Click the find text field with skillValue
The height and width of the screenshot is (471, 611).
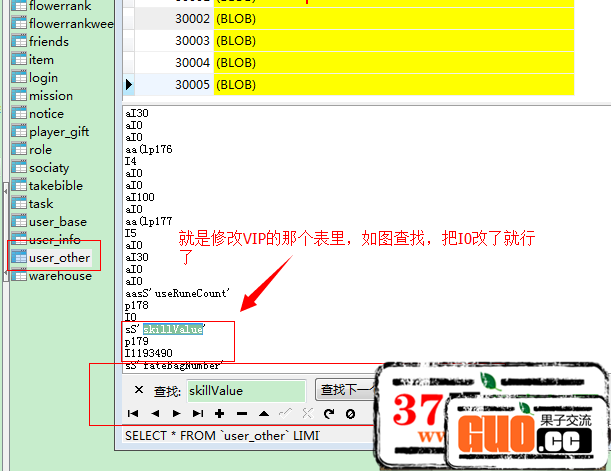pos(244,391)
